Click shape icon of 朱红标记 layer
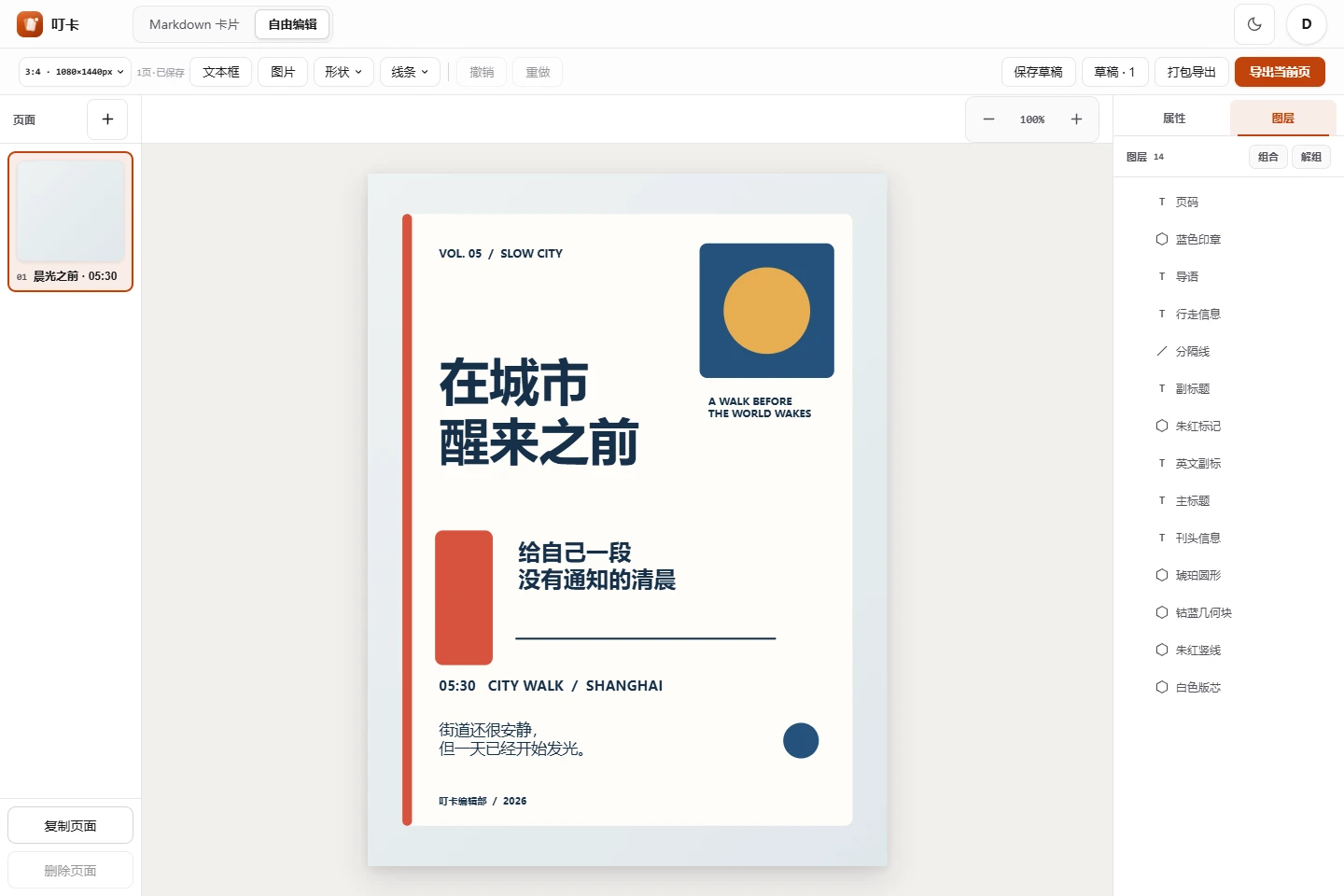This screenshot has width=1344, height=896. (x=1162, y=426)
